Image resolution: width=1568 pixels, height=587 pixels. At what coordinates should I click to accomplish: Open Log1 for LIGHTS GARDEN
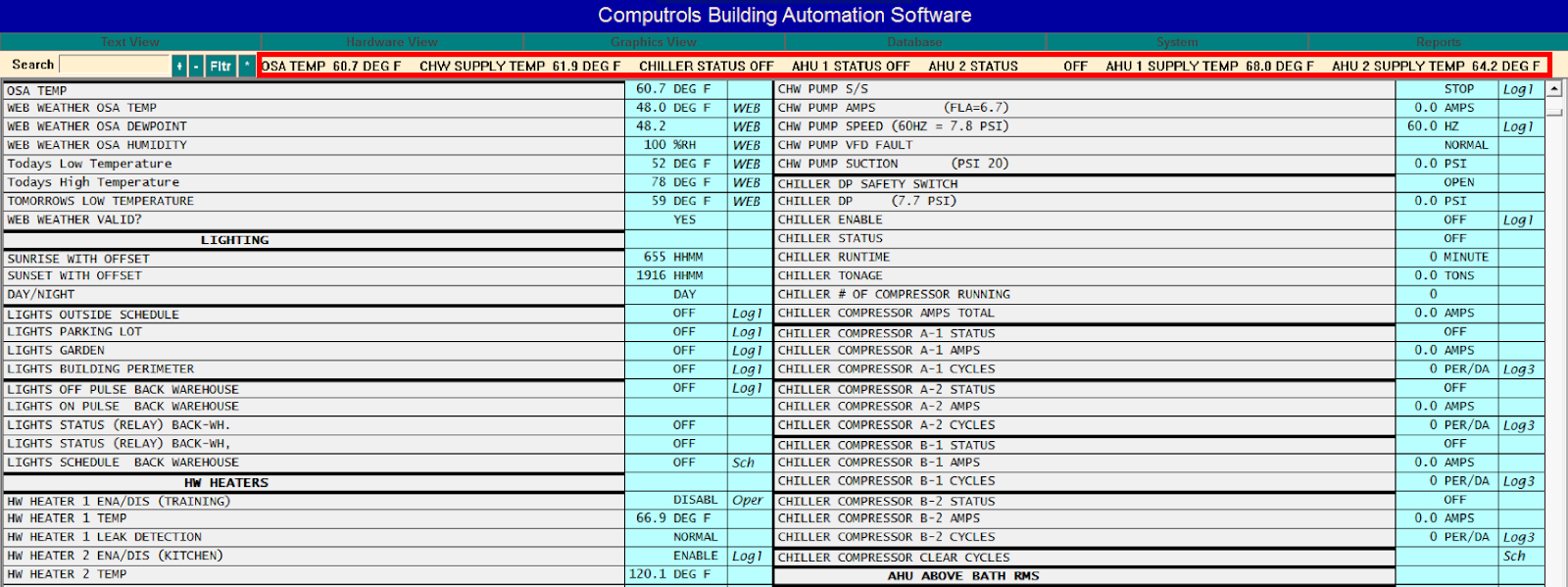(x=748, y=351)
